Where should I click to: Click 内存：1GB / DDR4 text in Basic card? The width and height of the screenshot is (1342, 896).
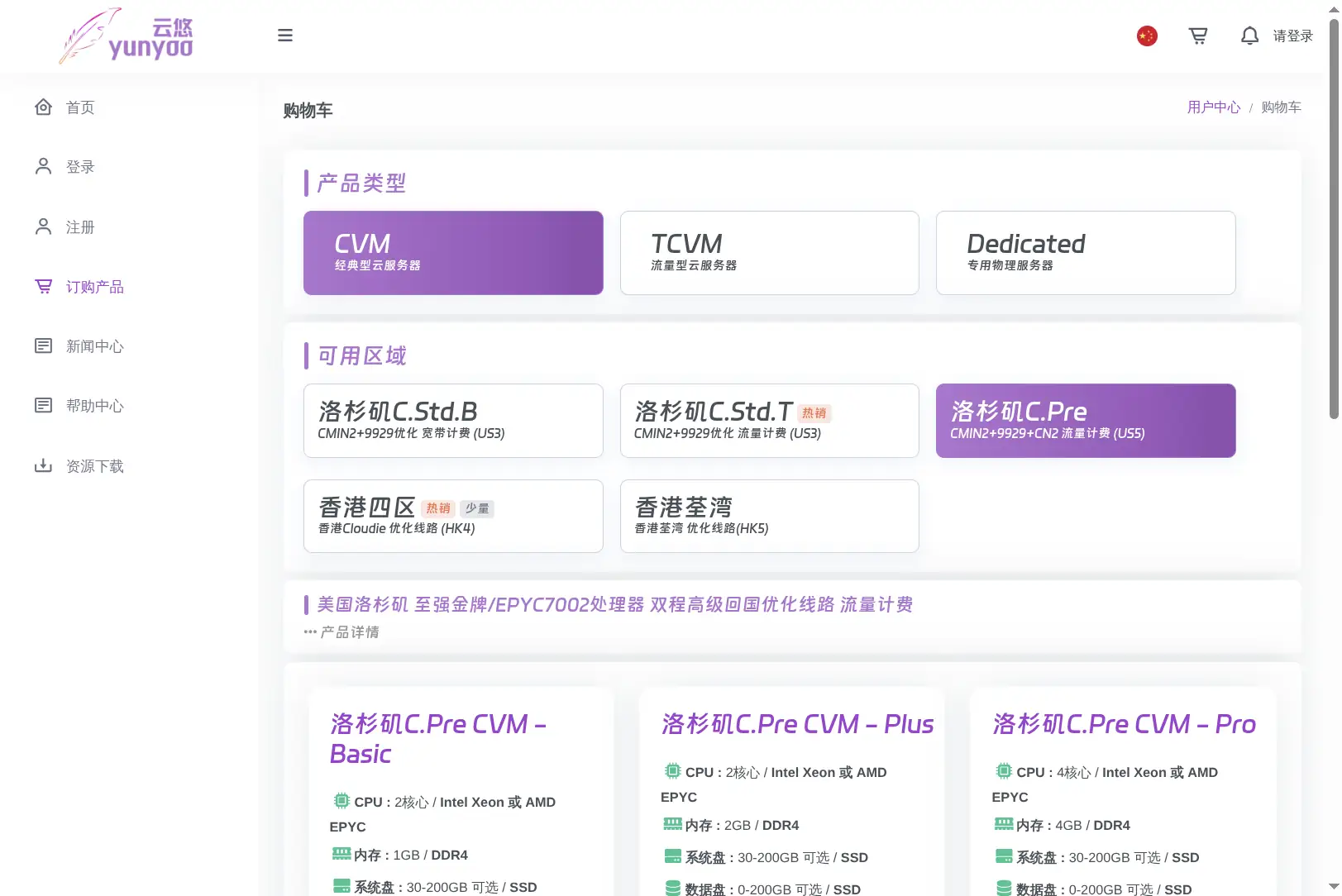point(411,855)
